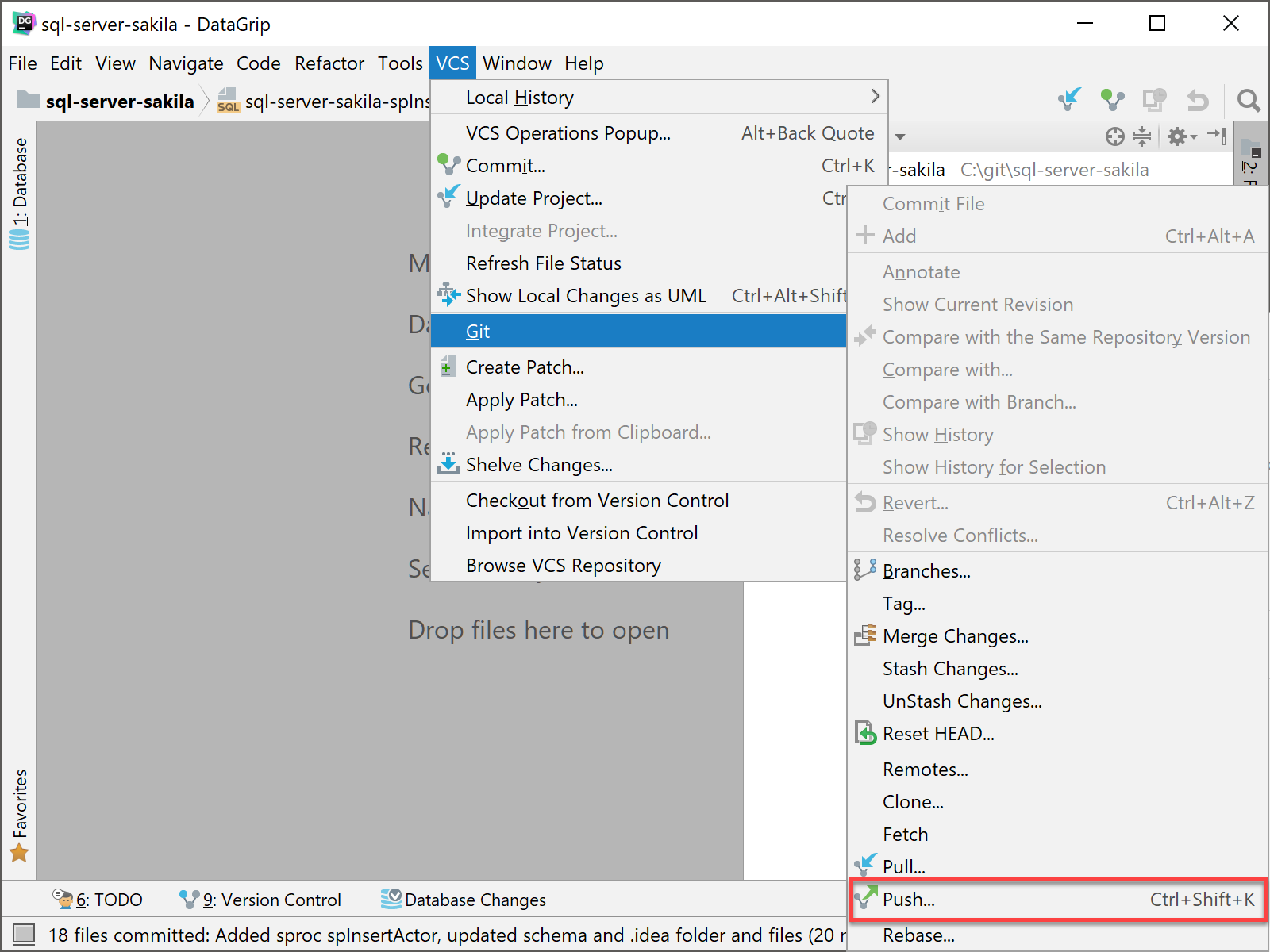Screen dimensions: 1270x952
Task: Open the Help menu
Action: 584,63
